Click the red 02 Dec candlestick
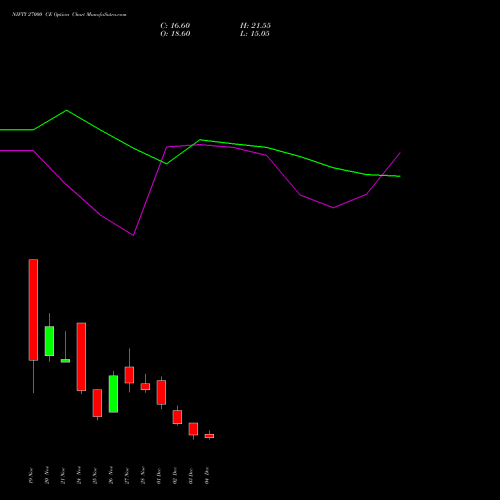This screenshot has height=500, width=500. coord(177,417)
